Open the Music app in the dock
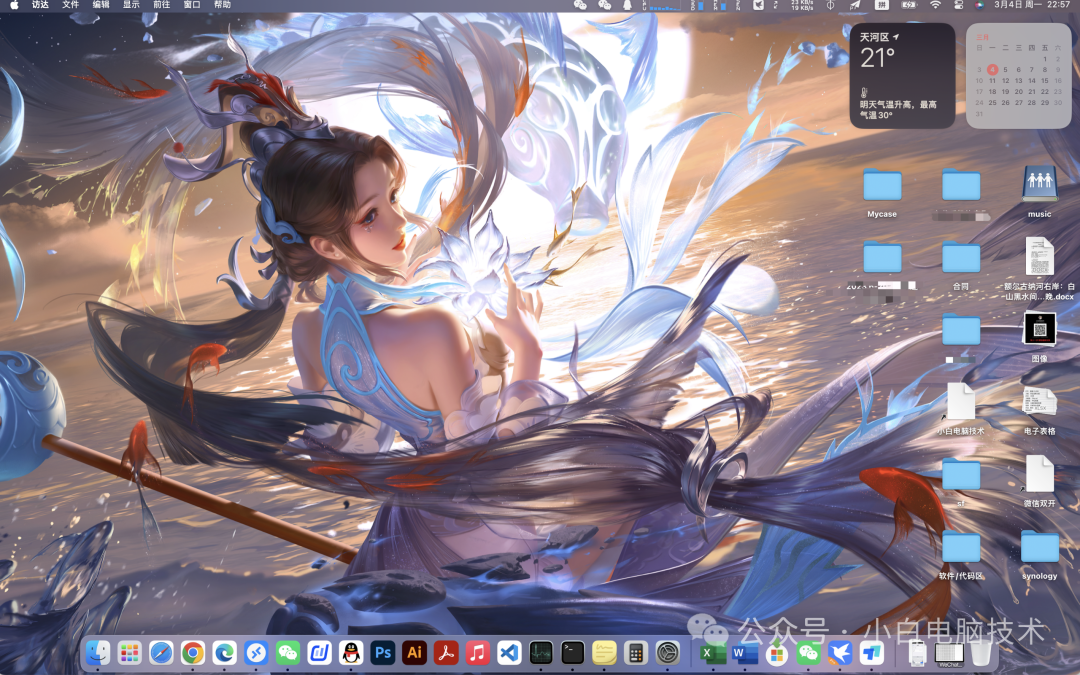Viewport: 1080px width, 675px height. 477,652
